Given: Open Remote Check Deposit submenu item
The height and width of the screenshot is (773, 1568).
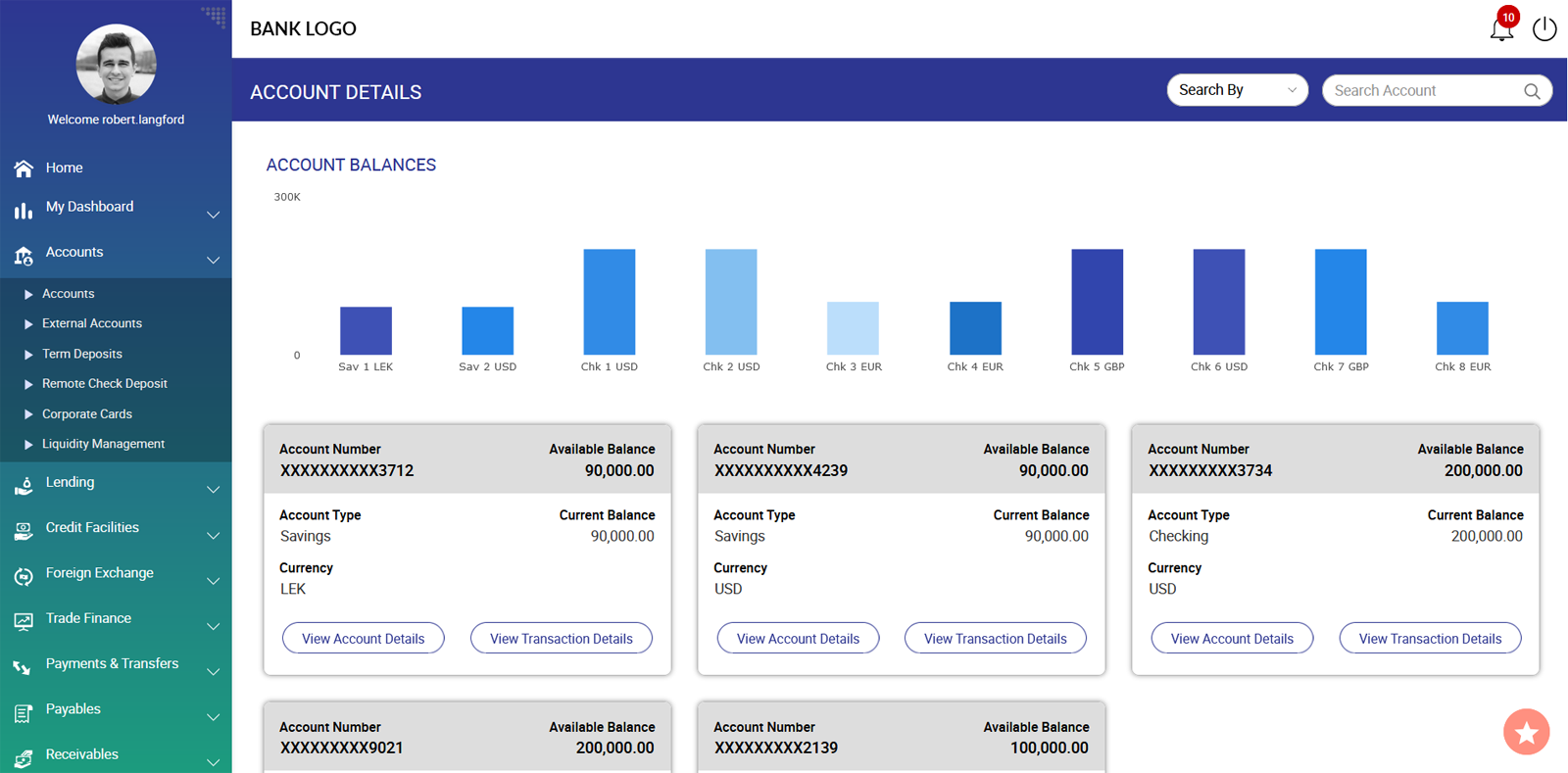Looking at the screenshot, I should pos(105,384).
